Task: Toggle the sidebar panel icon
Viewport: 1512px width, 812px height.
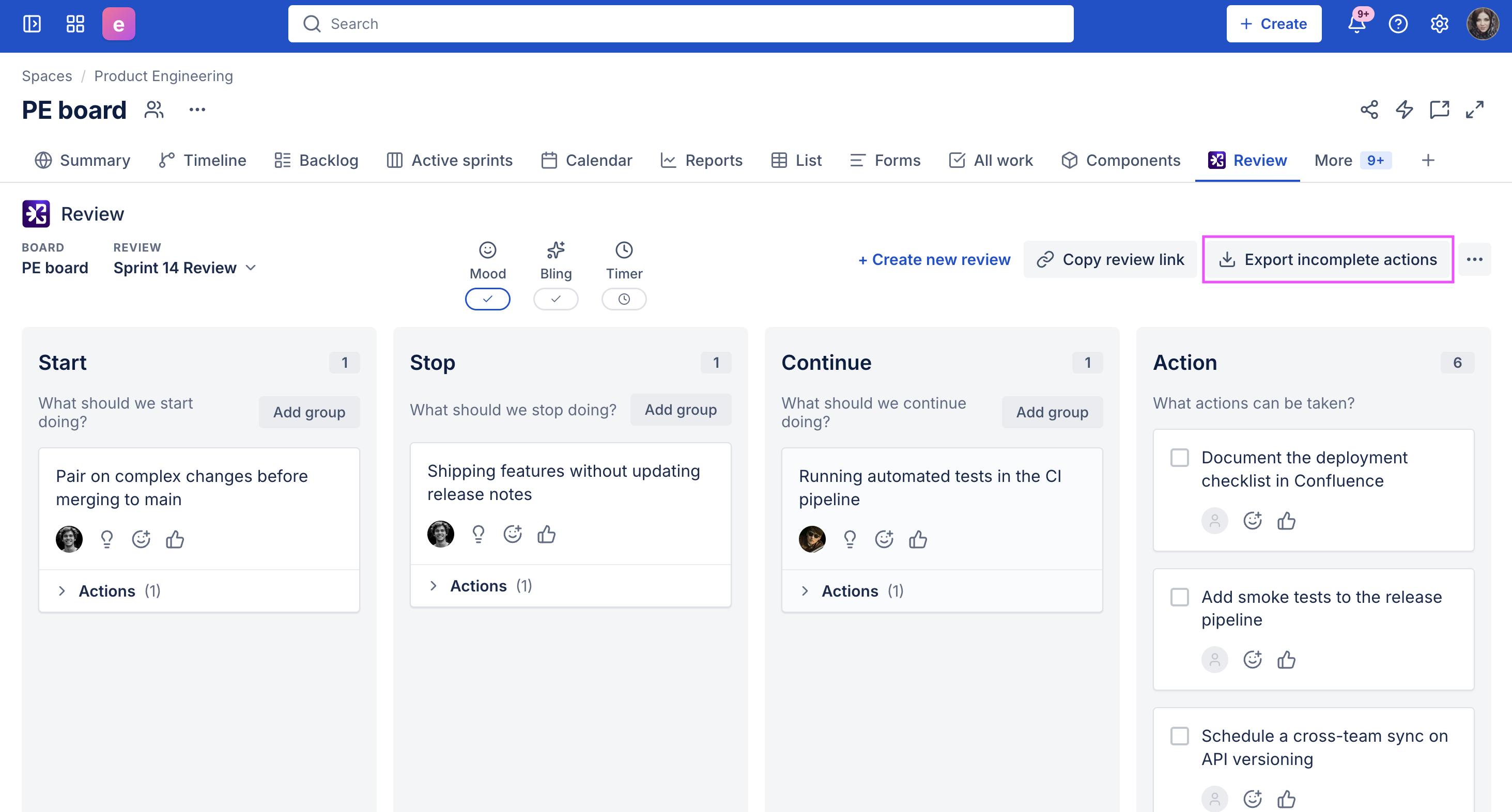Action: pos(32,24)
